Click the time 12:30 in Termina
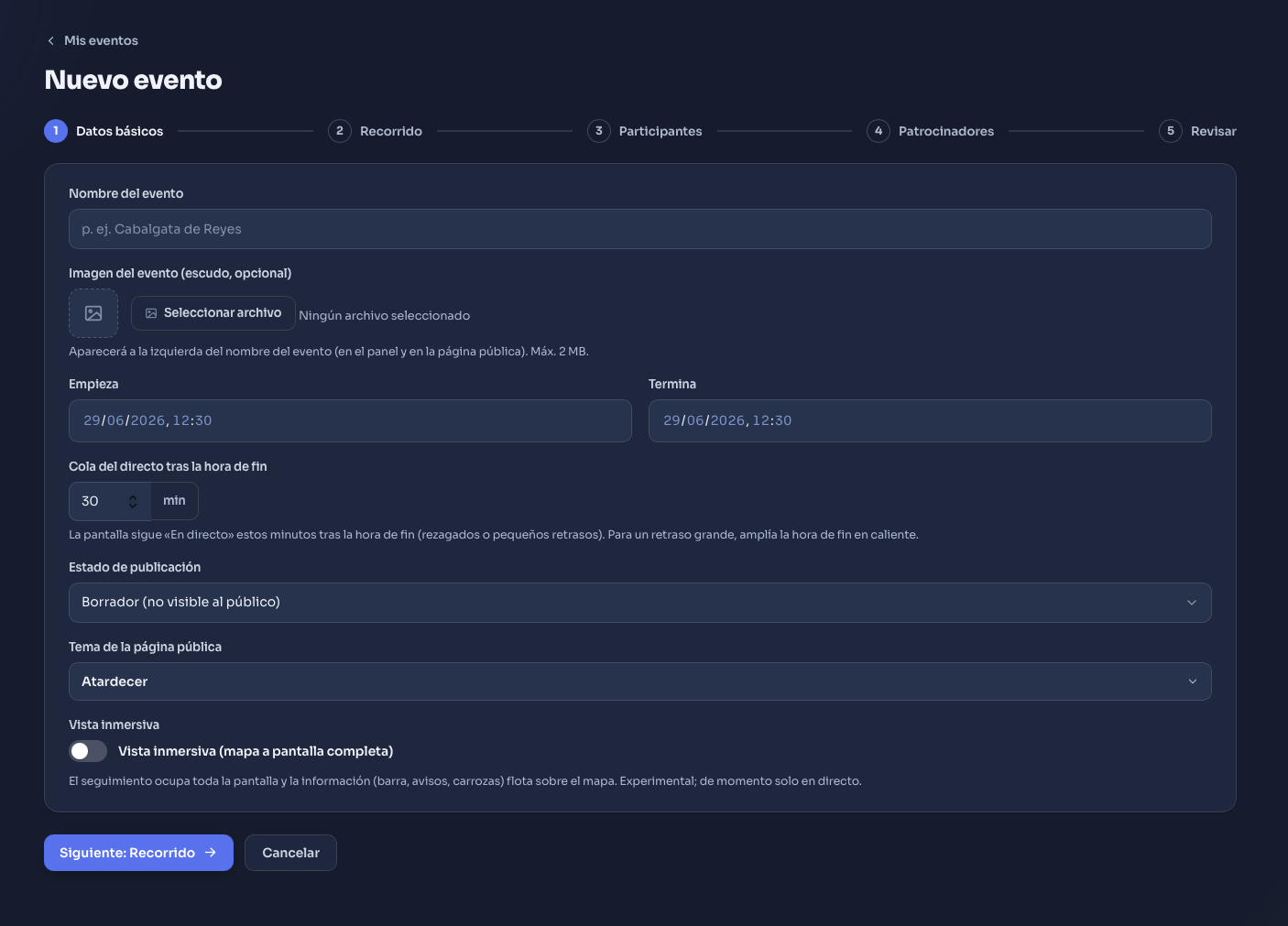Image resolution: width=1288 pixels, height=926 pixels. coord(772,420)
